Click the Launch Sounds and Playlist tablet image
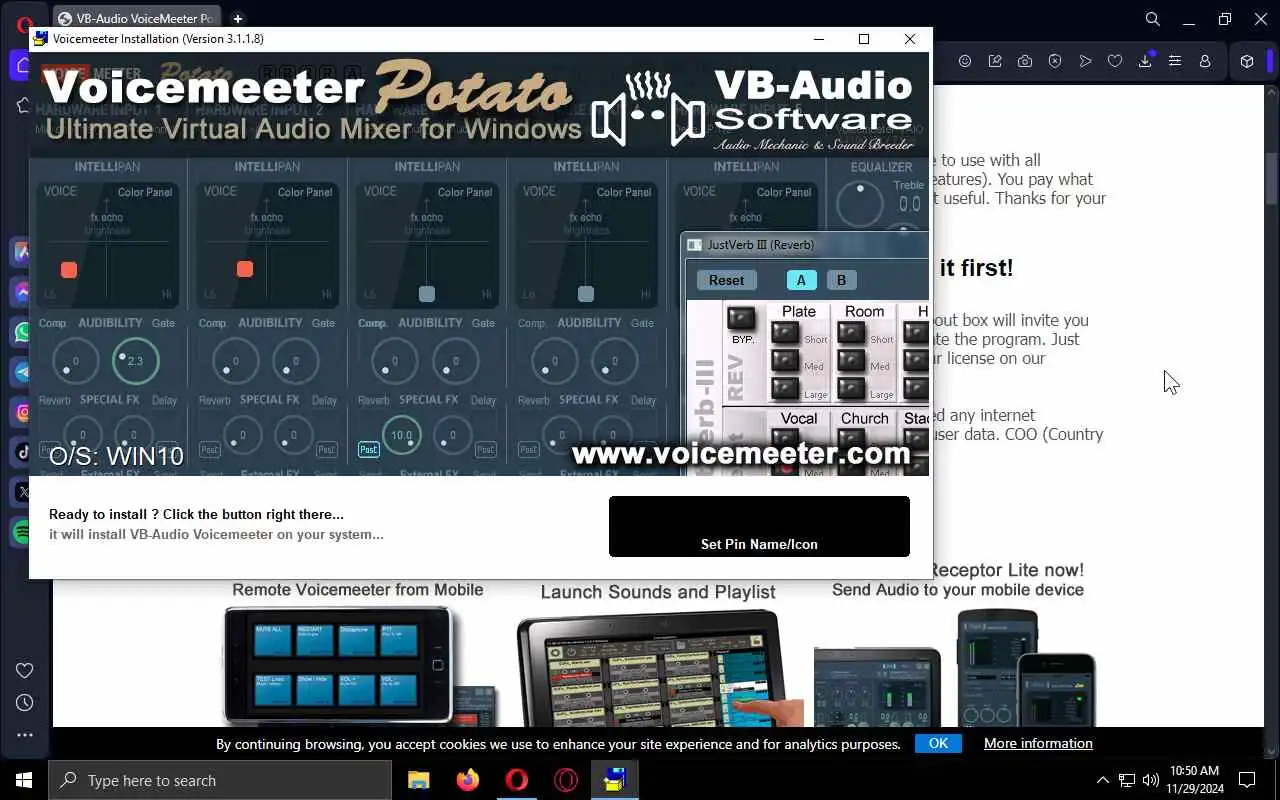1280x800 pixels. (659, 668)
